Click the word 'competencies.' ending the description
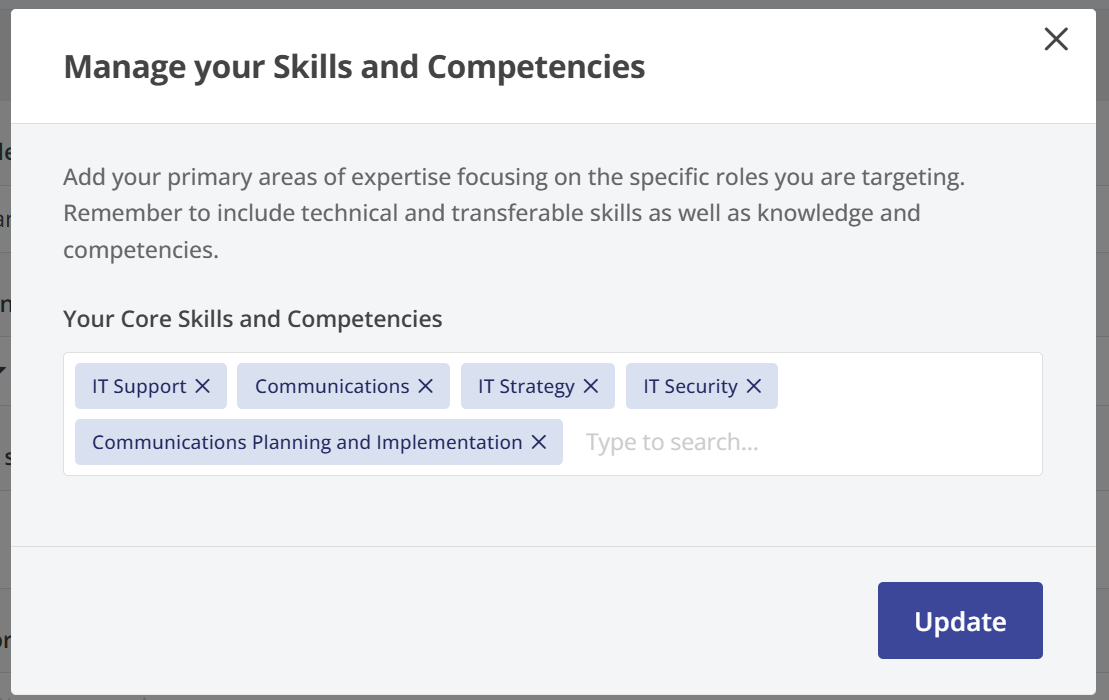 (x=141, y=250)
